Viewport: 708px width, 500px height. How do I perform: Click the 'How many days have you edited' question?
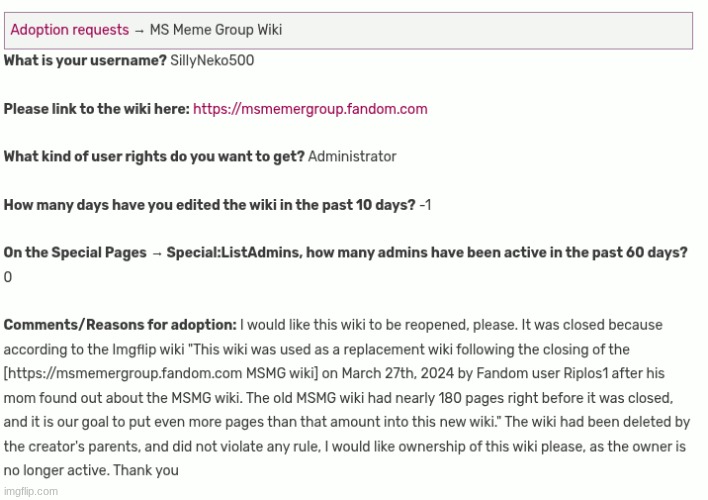209,205
